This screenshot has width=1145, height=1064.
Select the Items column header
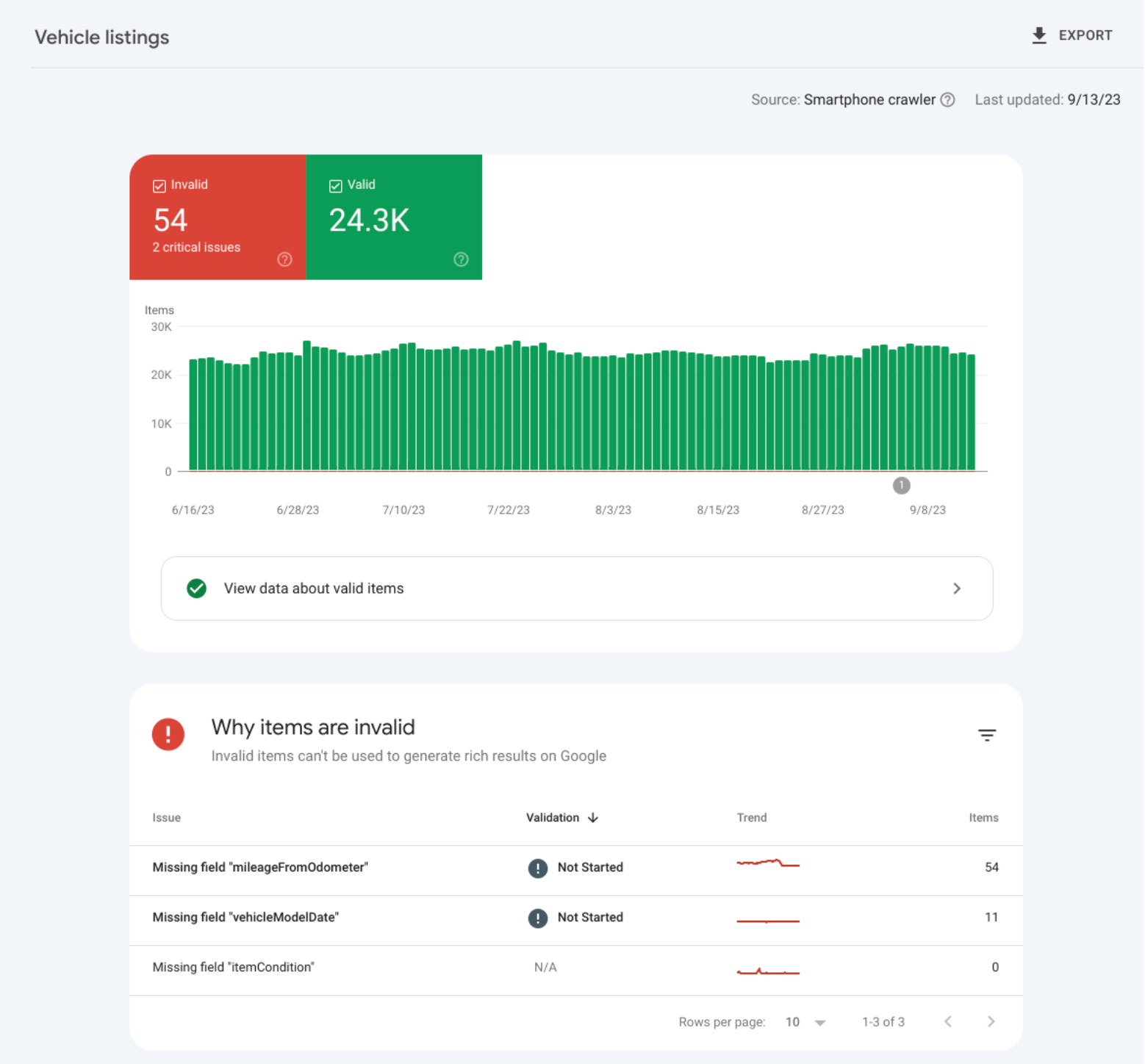click(984, 817)
